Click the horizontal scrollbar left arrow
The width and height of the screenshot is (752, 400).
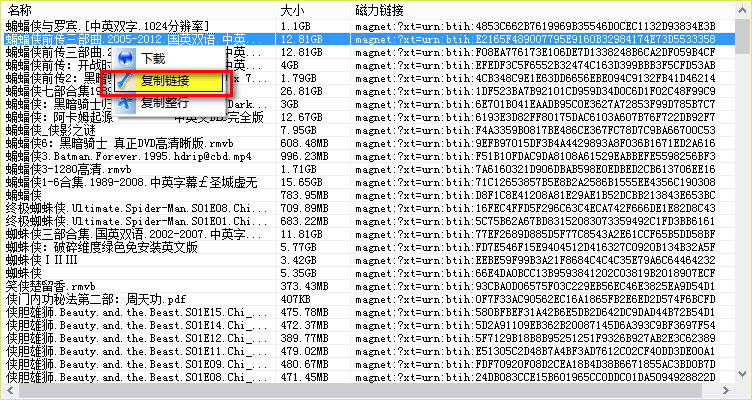(9, 390)
